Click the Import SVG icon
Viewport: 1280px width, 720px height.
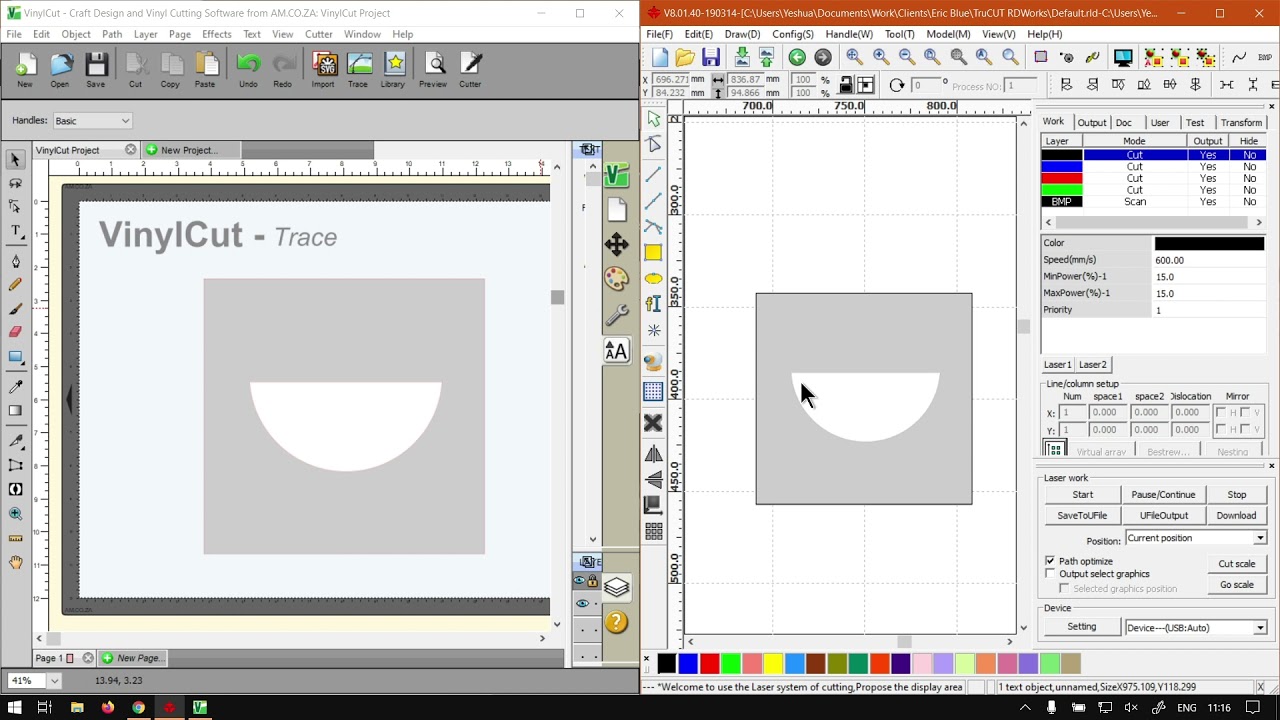click(x=323, y=70)
